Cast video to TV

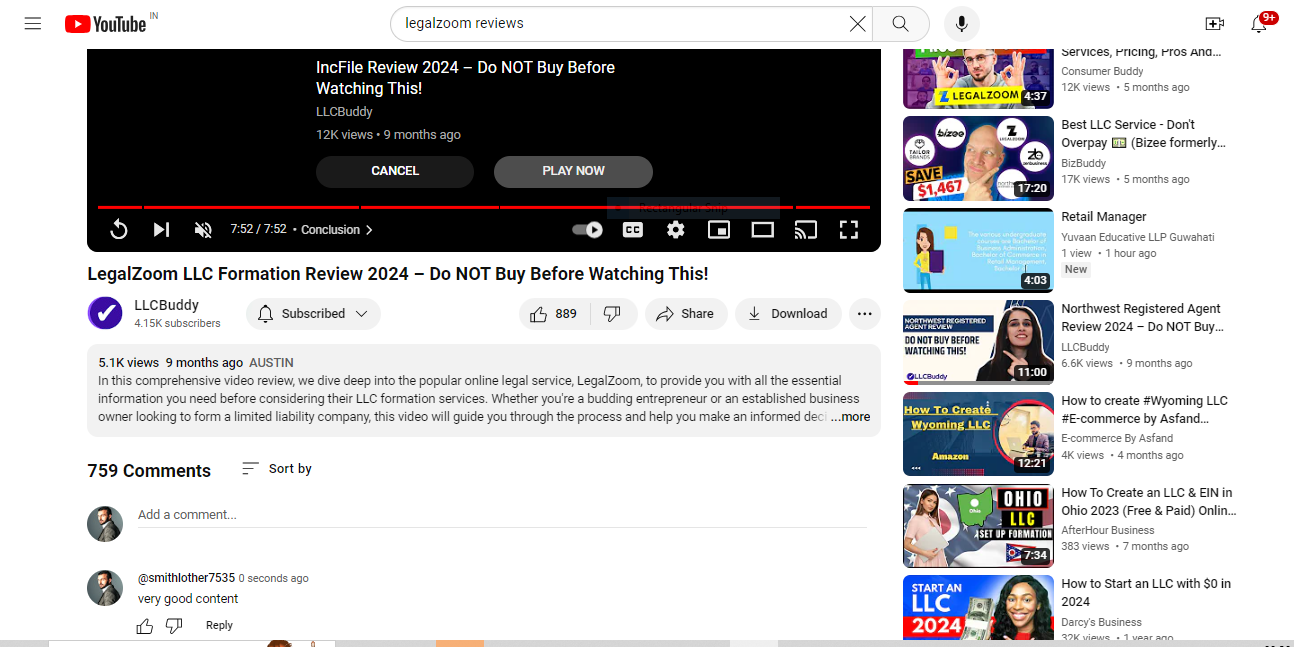[806, 230]
